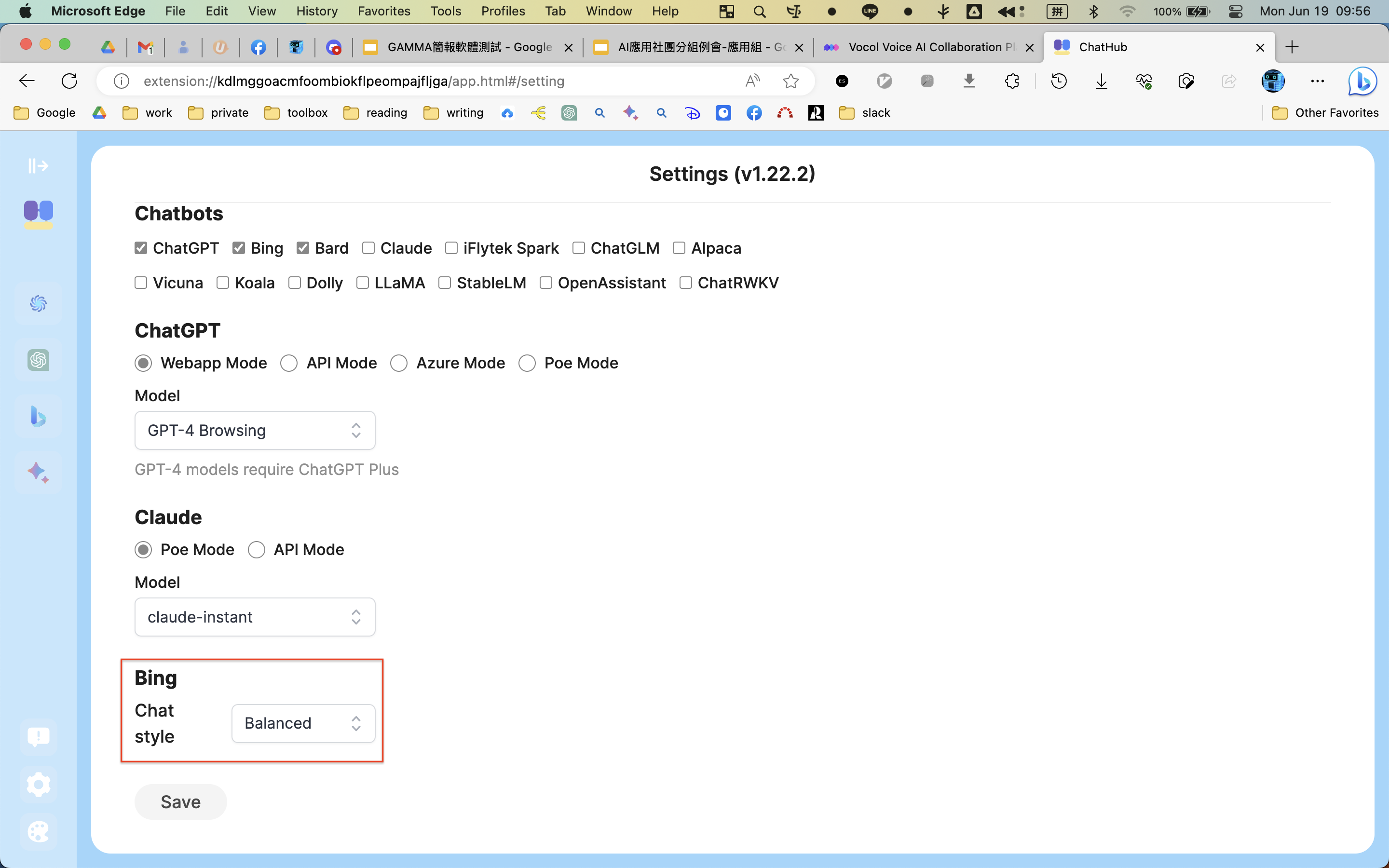Collapse the ChatHub sidebar
This screenshot has width=1389, height=868.
[x=38, y=165]
